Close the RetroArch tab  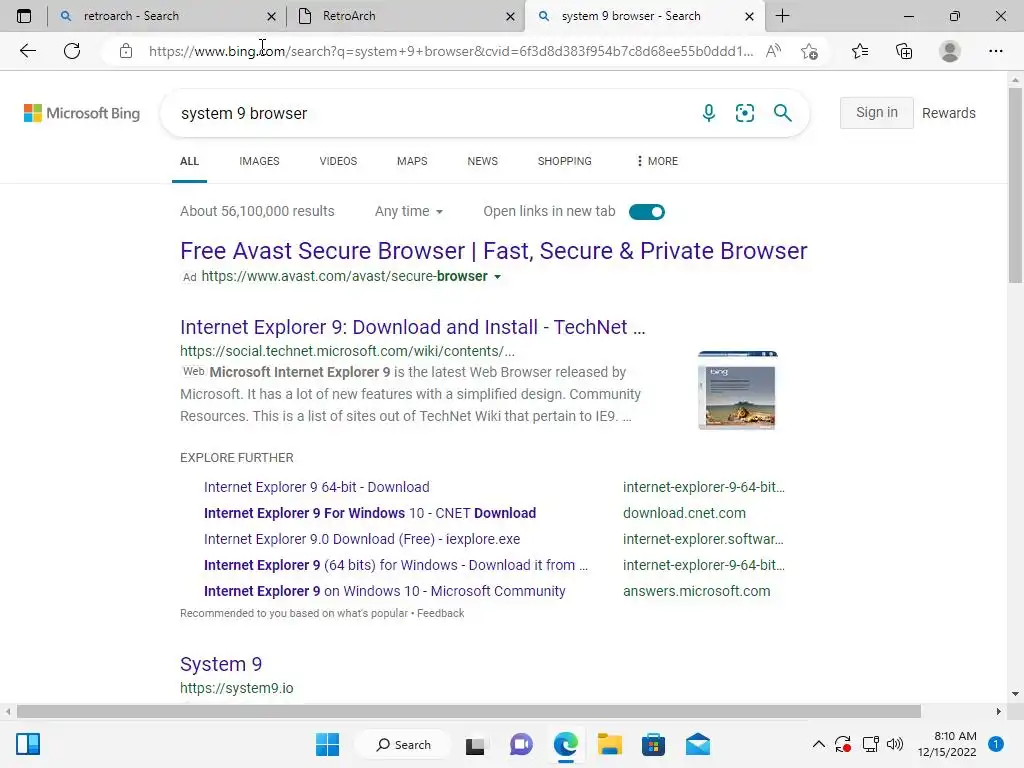[x=511, y=16]
